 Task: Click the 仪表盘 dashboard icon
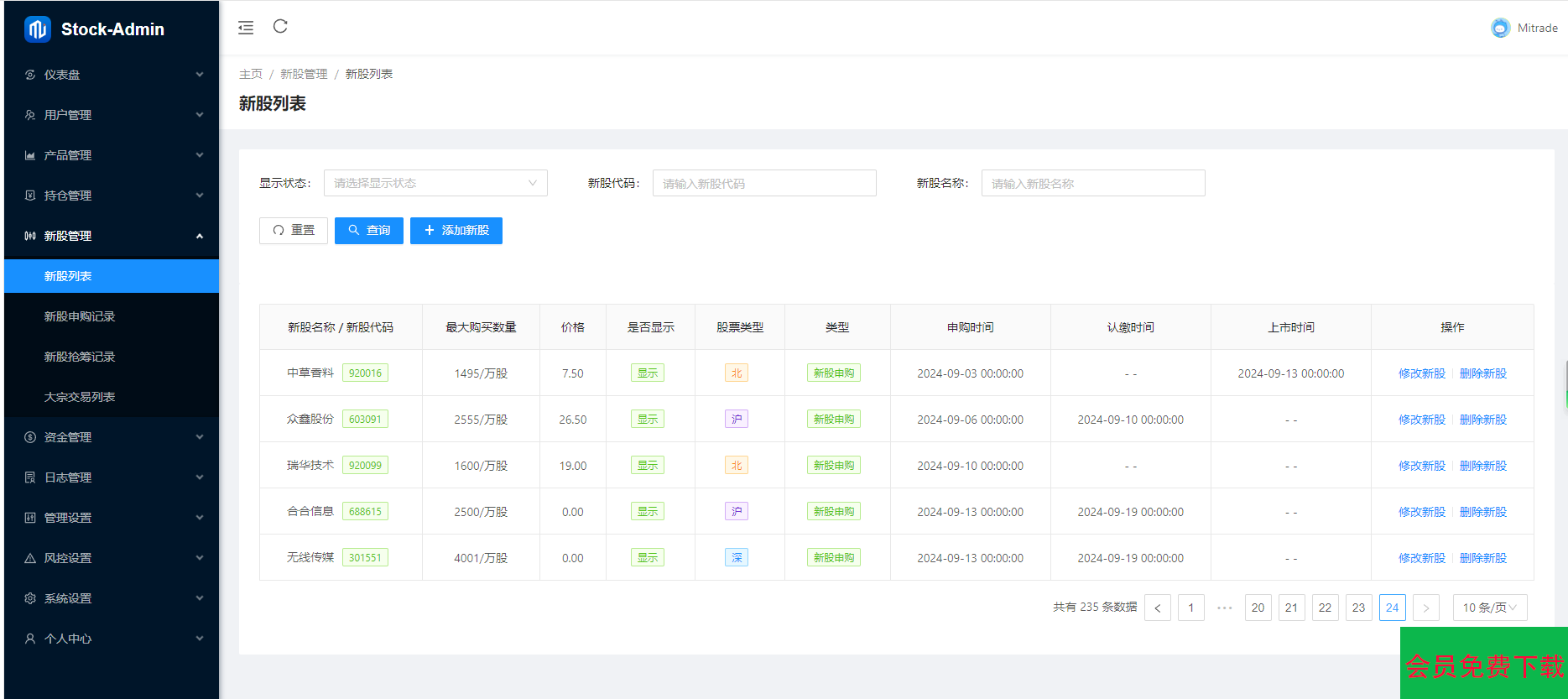click(30, 75)
